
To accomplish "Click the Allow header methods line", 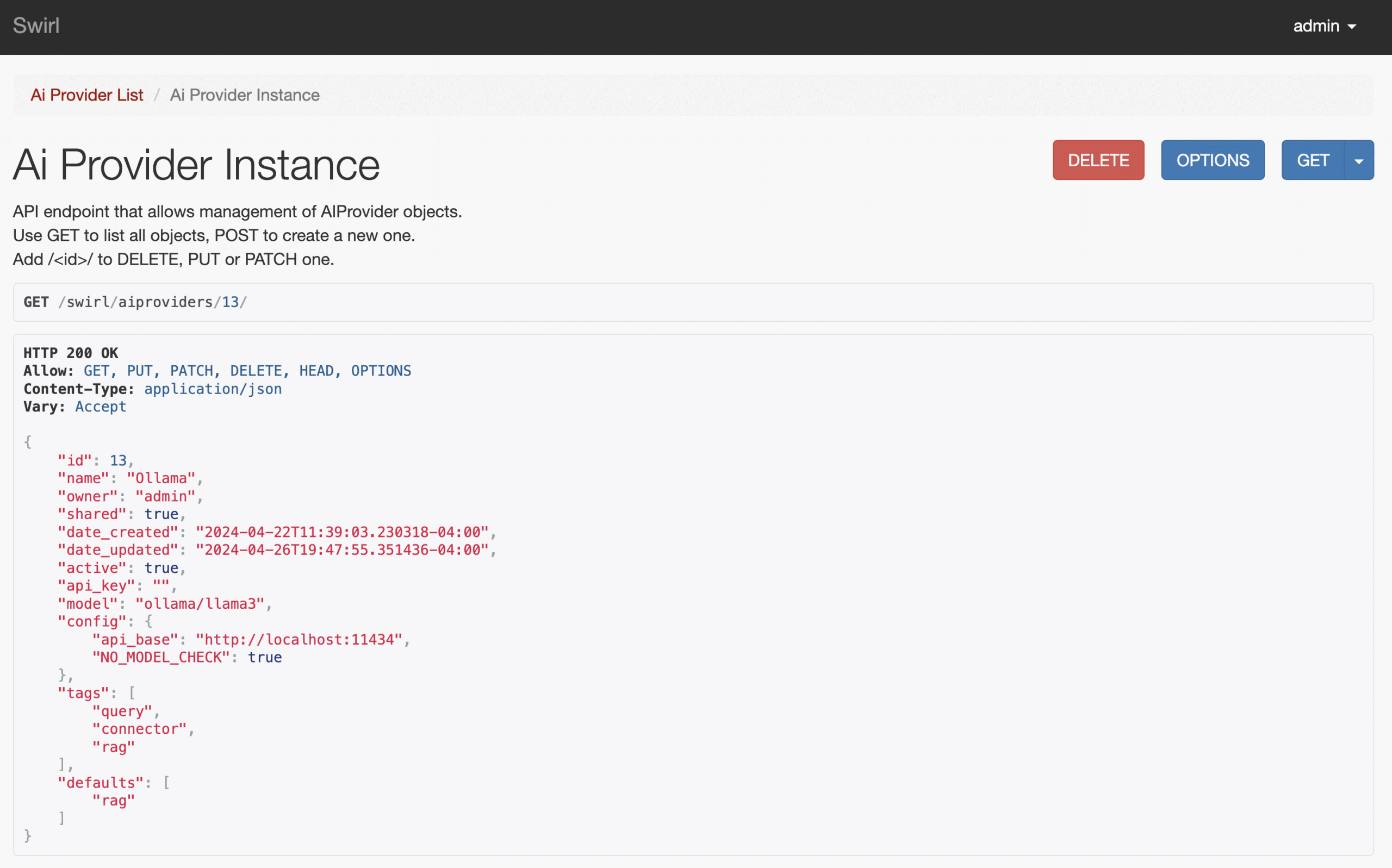I will (217, 371).
